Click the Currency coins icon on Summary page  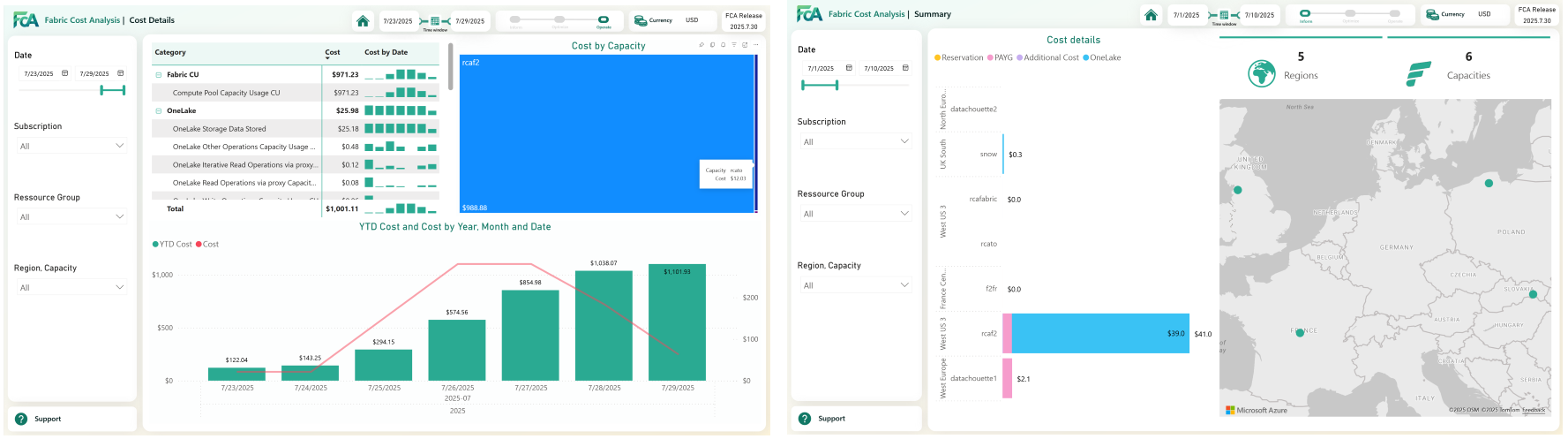click(1433, 15)
